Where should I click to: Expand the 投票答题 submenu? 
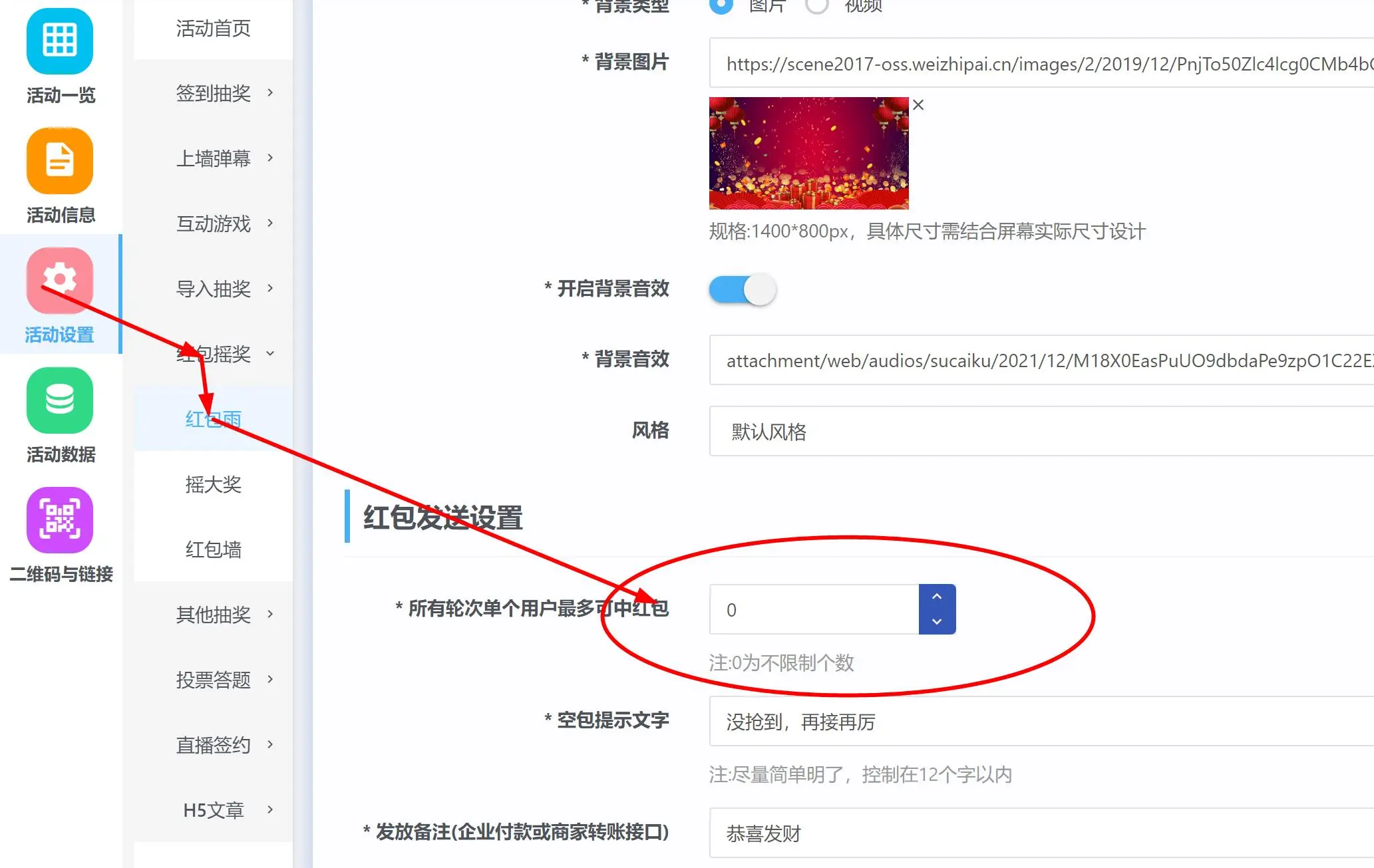214,680
